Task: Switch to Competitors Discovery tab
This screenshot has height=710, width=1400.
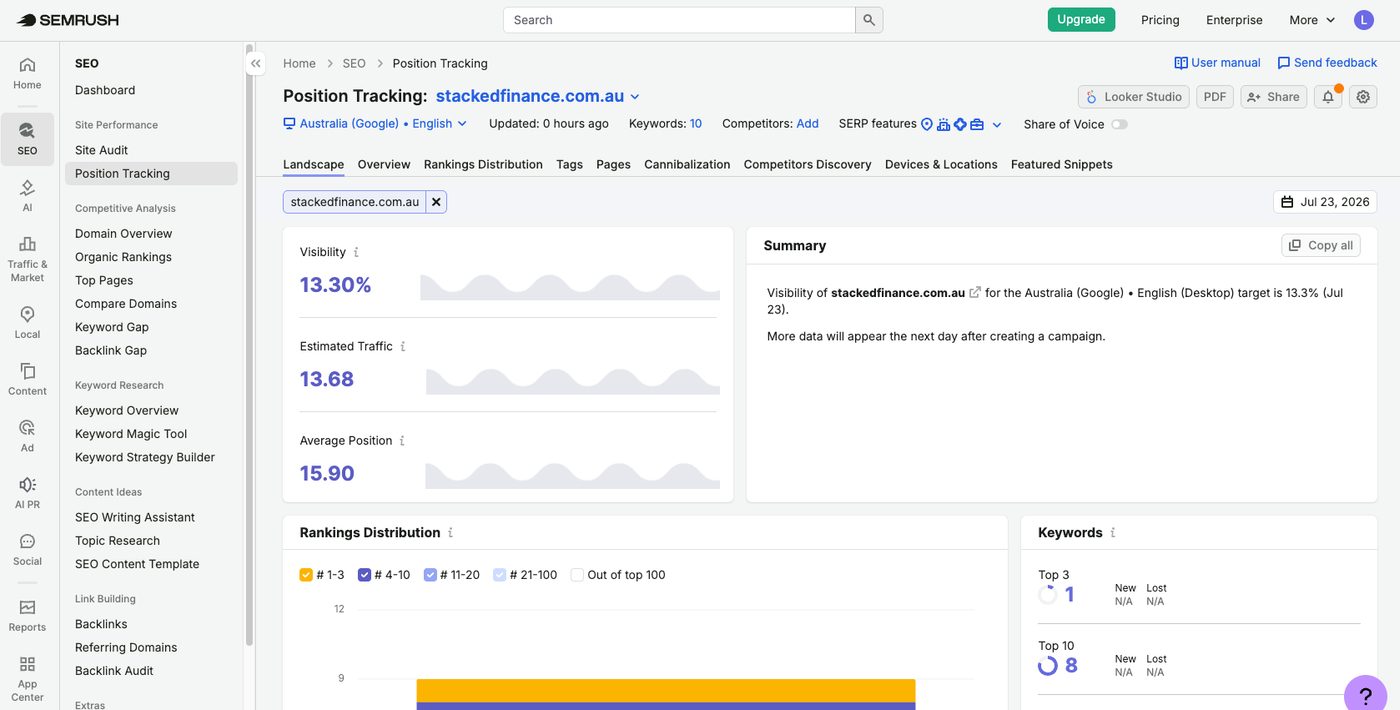Action: 807,164
